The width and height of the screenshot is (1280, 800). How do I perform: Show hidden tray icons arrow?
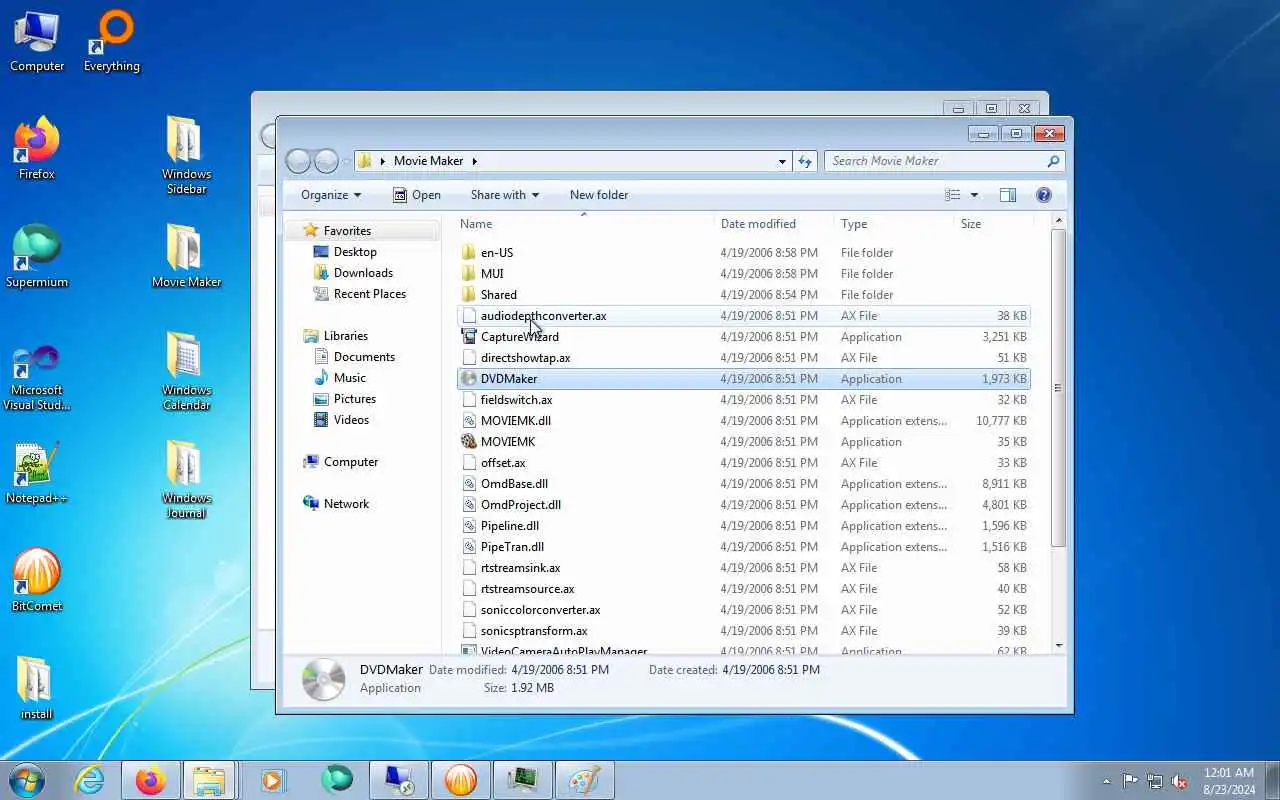point(1106,781)
